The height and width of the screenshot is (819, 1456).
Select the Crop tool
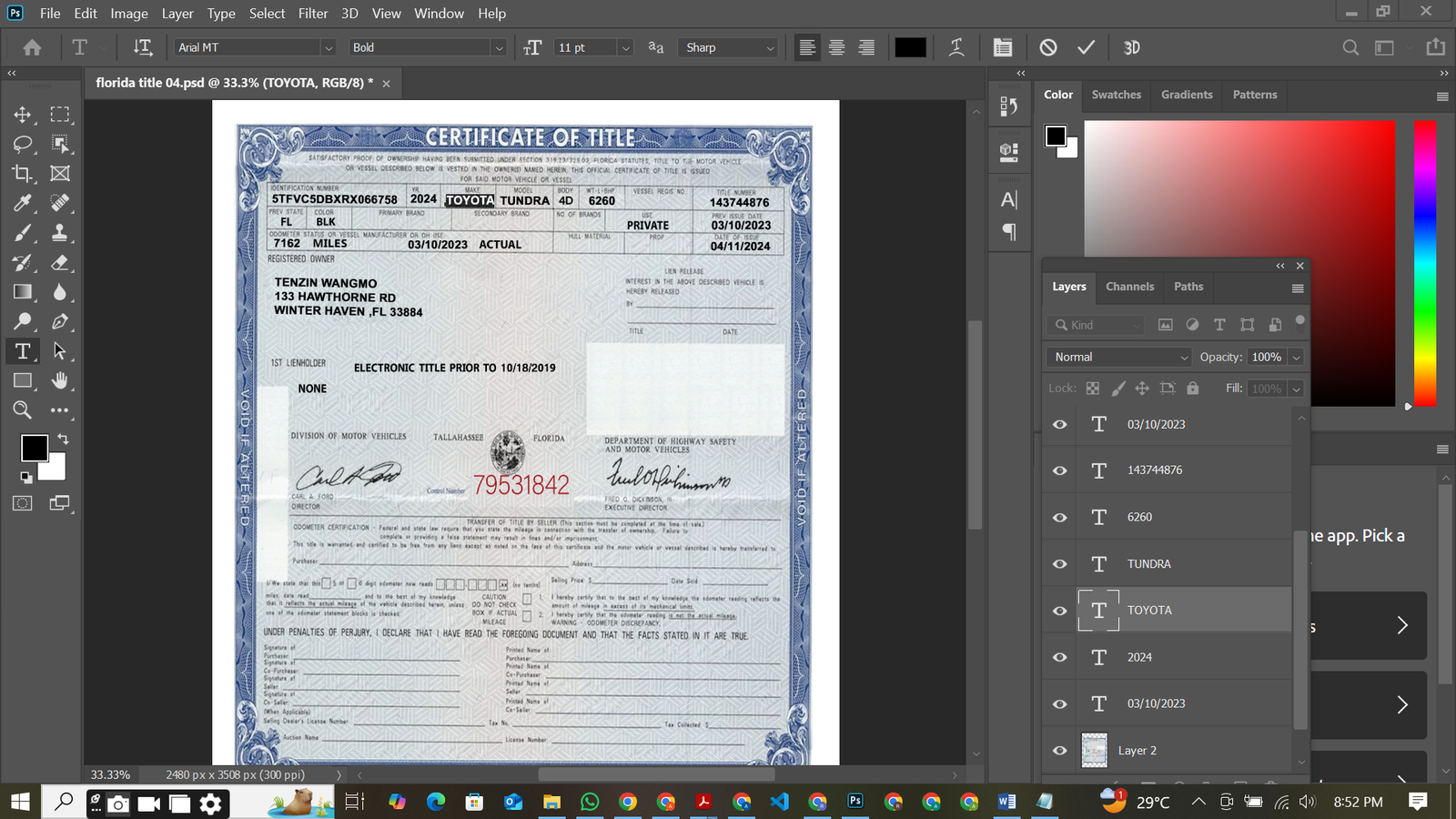(23, 173)
